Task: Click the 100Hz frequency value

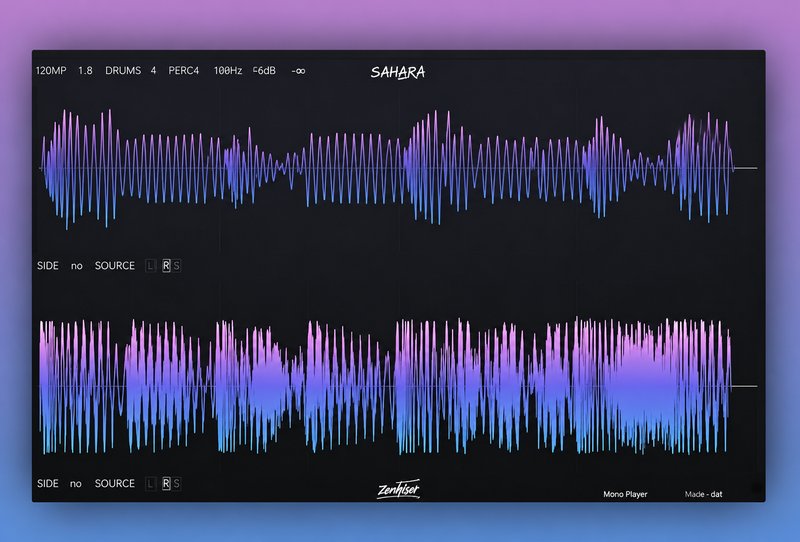Action: [x=228, y=70]
